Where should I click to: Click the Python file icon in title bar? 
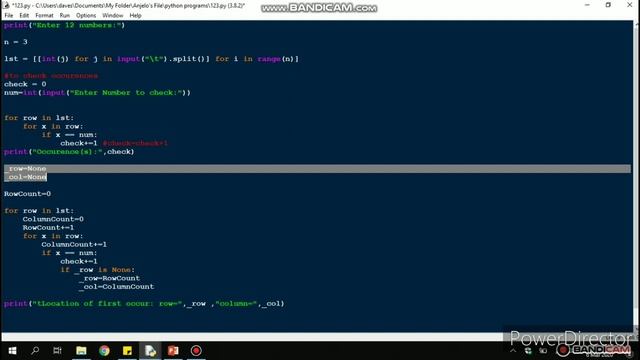tap(6, 5)
